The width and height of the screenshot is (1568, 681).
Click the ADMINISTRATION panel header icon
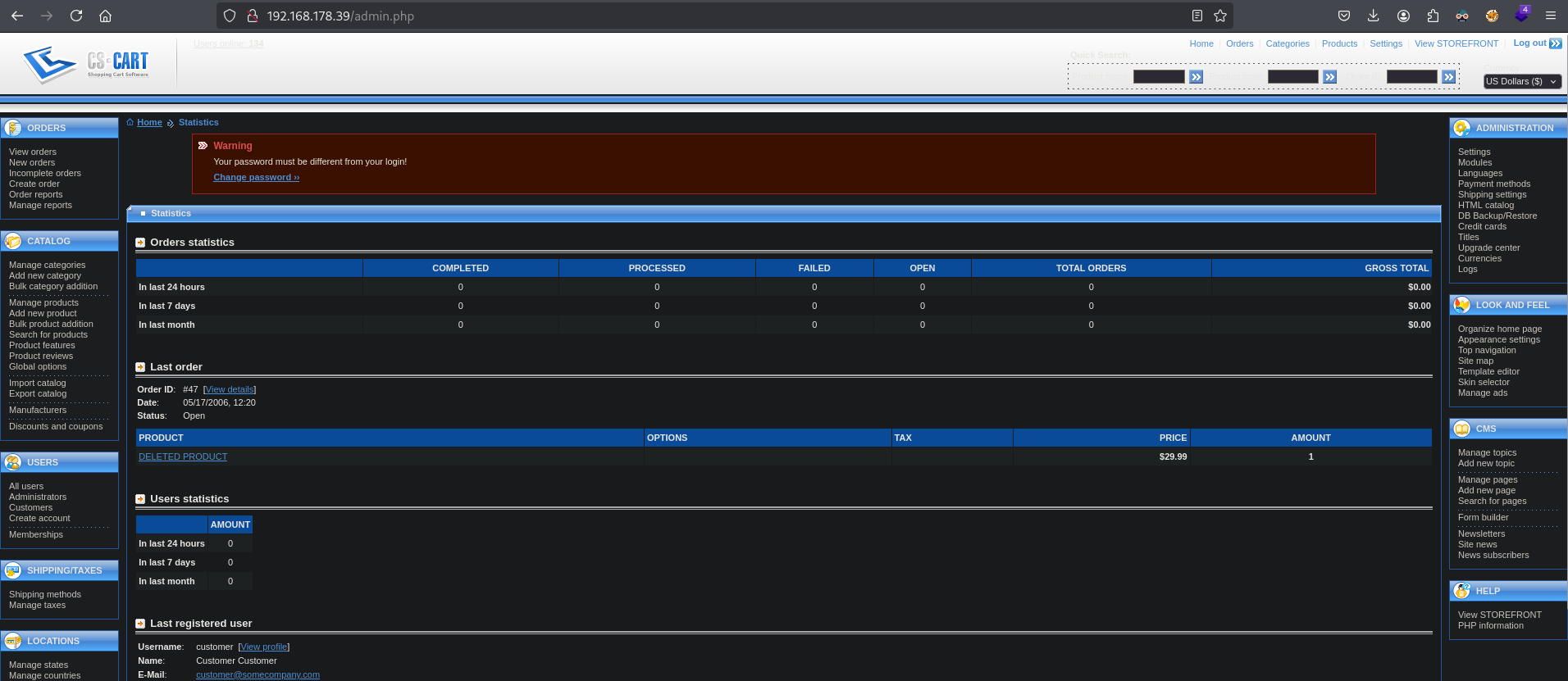click(x=1462, y=128)
